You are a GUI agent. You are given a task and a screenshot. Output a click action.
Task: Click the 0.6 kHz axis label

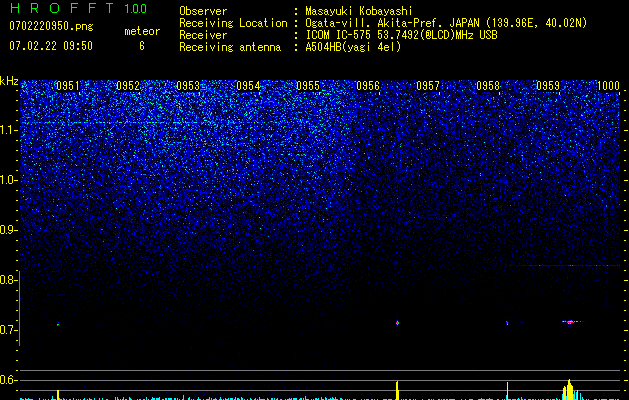[8, 380]
